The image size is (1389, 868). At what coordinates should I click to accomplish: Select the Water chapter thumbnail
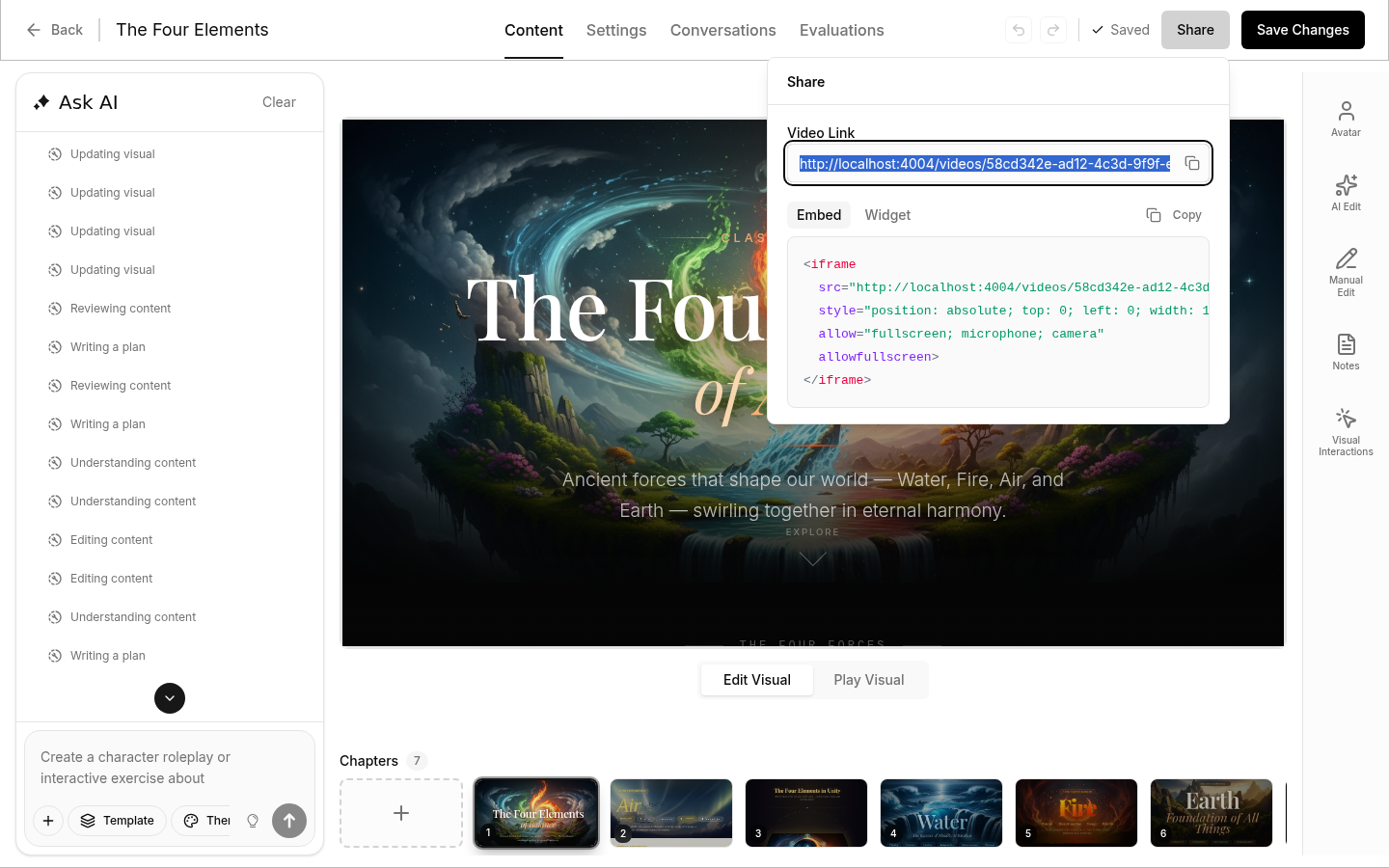point(940,813)
